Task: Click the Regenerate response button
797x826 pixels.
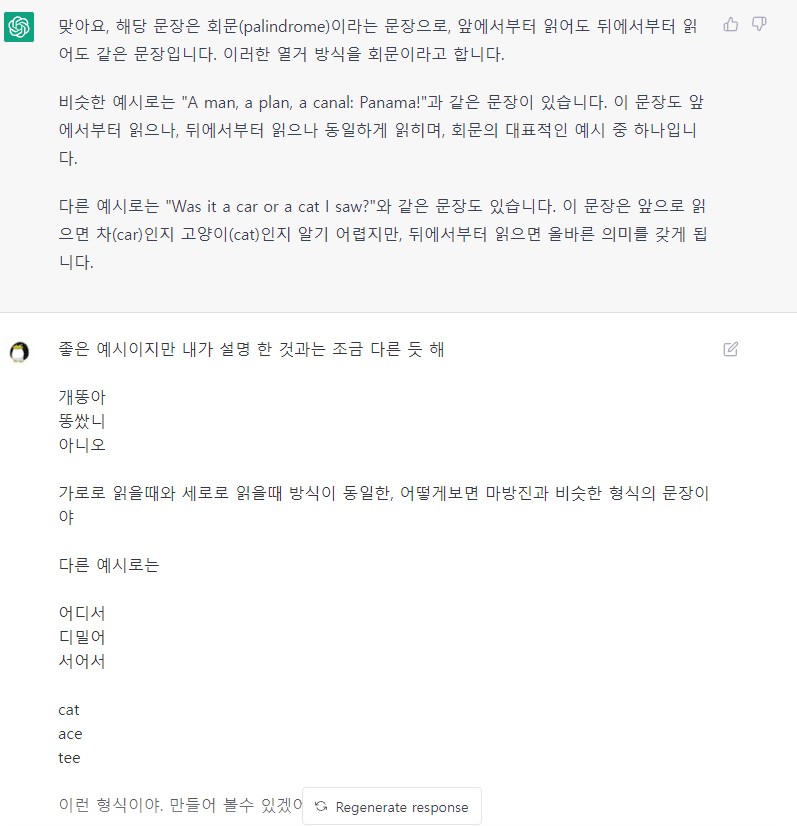Action: point(392,807)
